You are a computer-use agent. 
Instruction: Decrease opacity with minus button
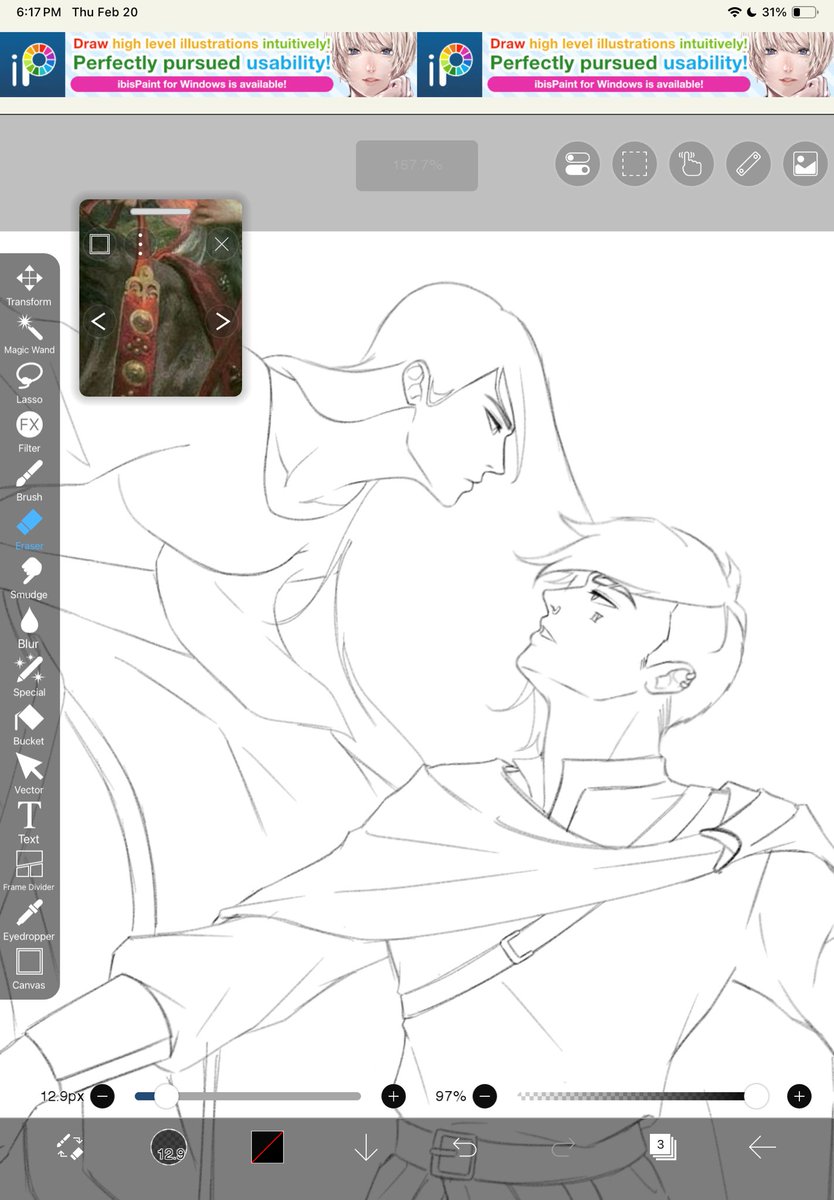tap(485, 1096)
